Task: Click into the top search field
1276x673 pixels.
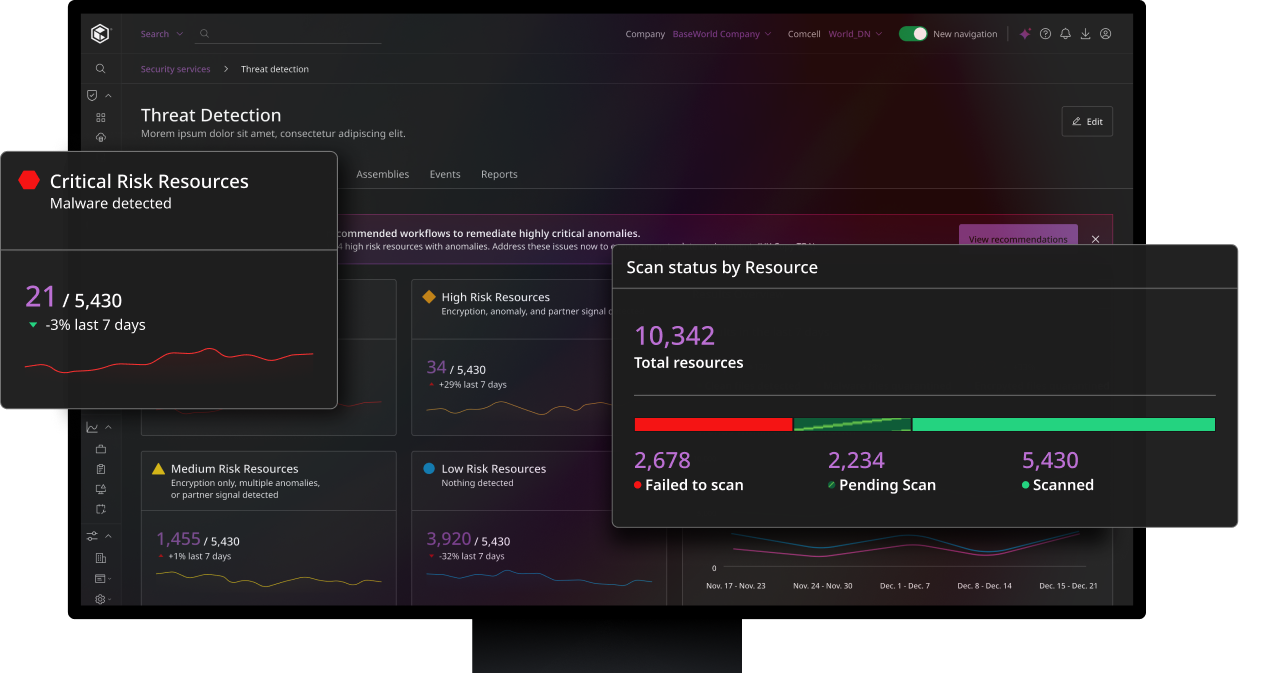Action: tap(290, 34)
